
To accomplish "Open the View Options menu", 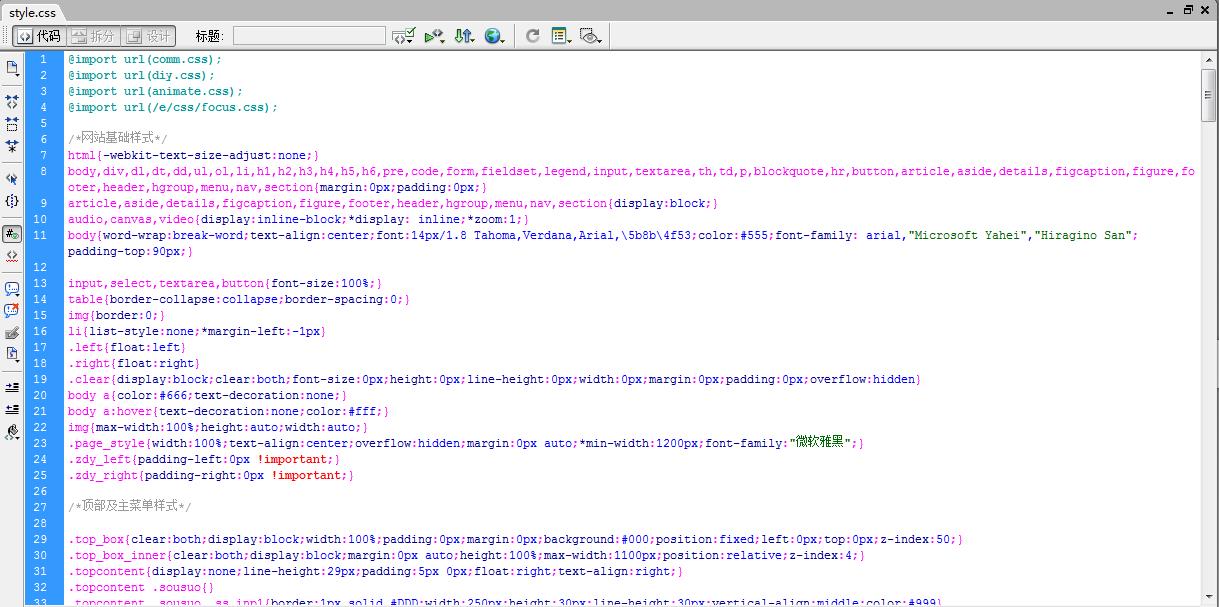I will pyautogui.click(x=561, y=36).
